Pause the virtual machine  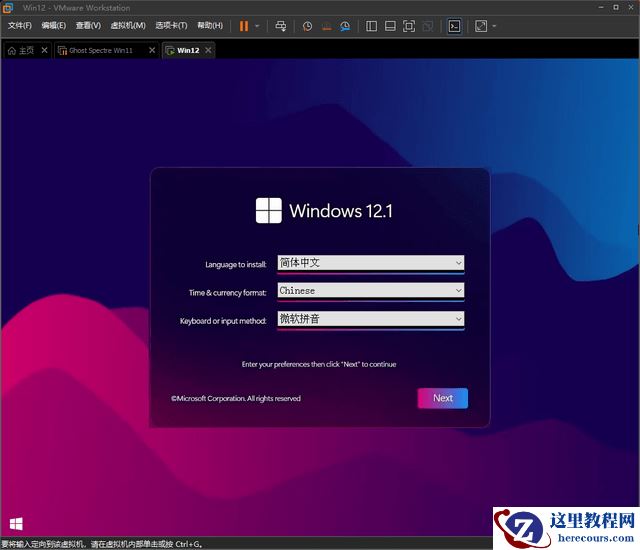[244, 26]
